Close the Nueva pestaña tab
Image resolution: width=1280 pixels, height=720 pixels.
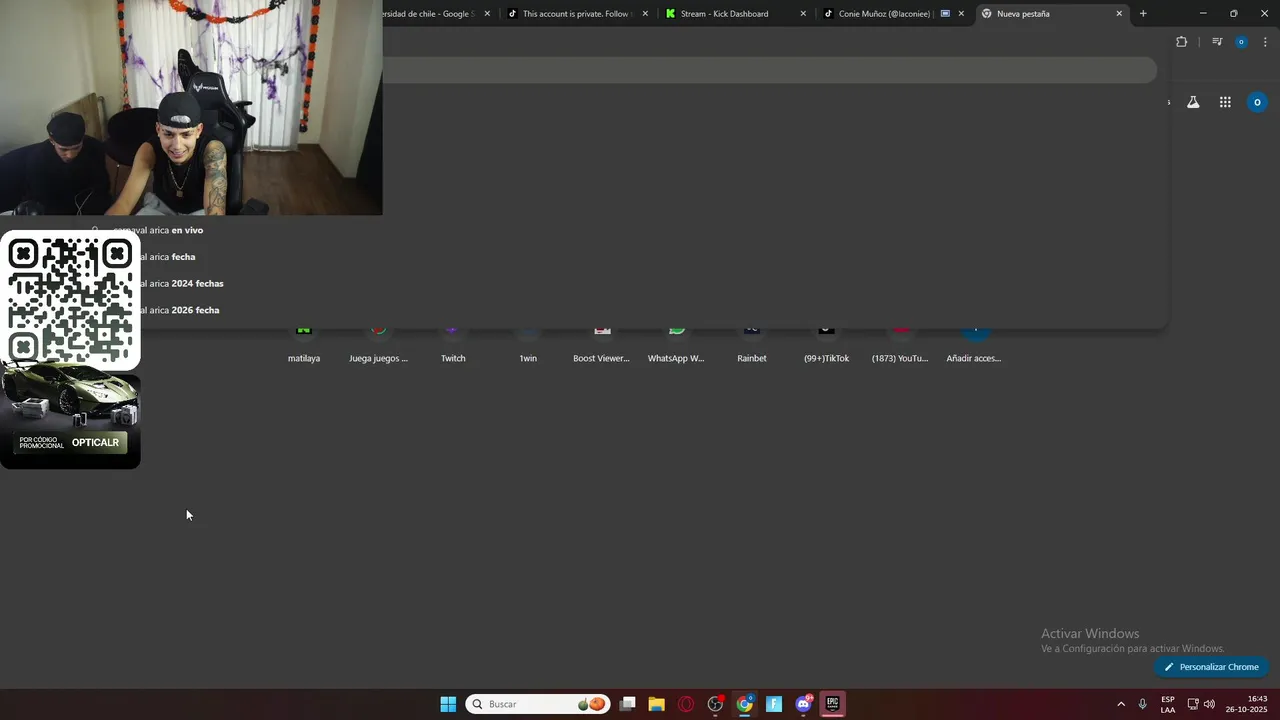click(x=1119, y=14)
